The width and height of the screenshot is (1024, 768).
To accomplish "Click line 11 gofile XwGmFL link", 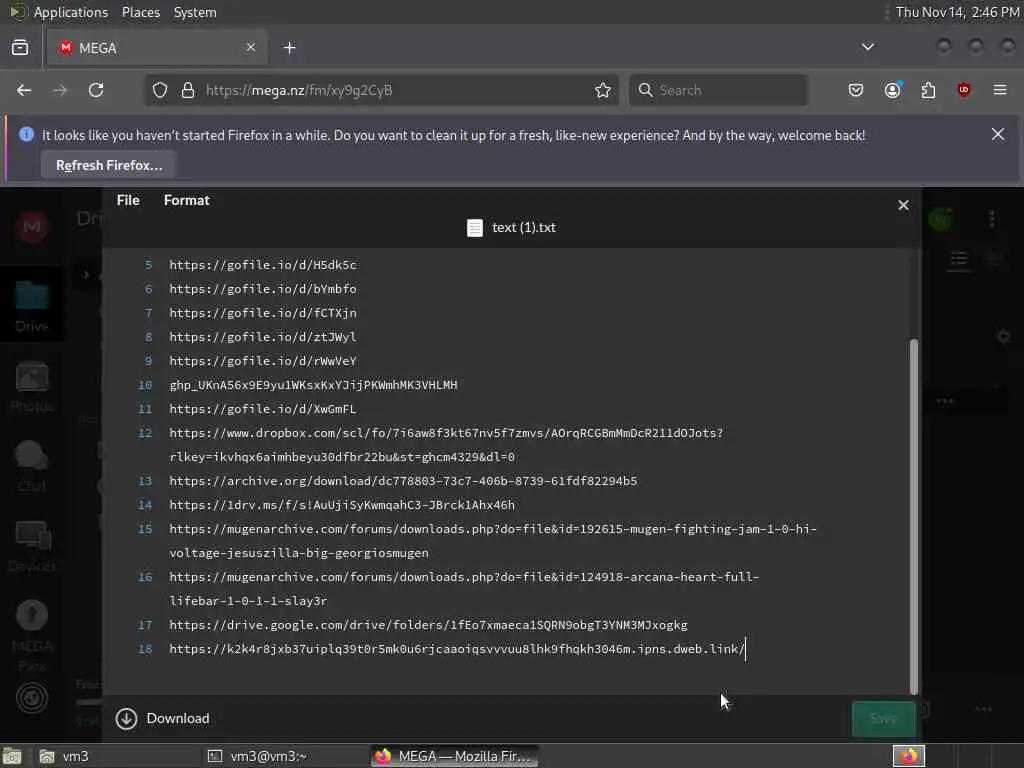I will click(x=263, y=409).
